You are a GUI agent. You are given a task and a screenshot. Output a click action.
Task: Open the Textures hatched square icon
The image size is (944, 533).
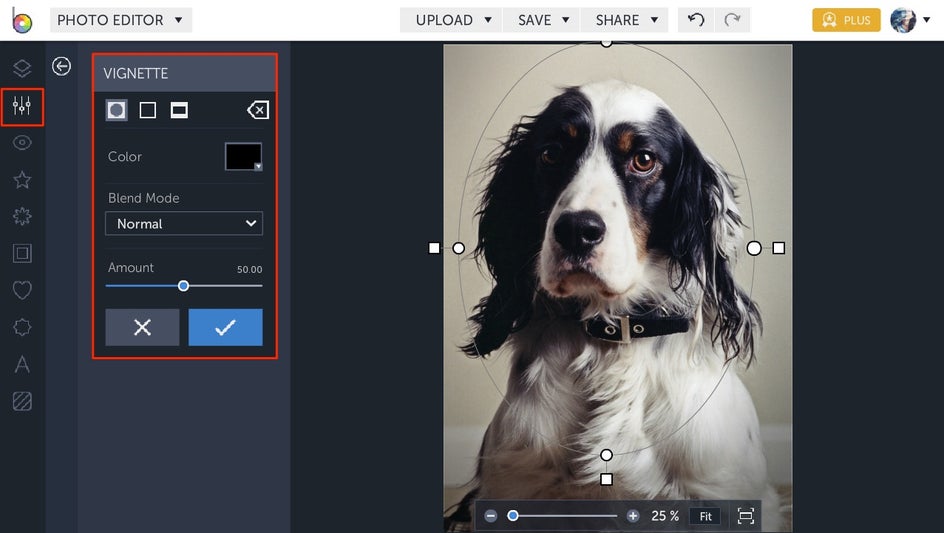tap(22, 401)
